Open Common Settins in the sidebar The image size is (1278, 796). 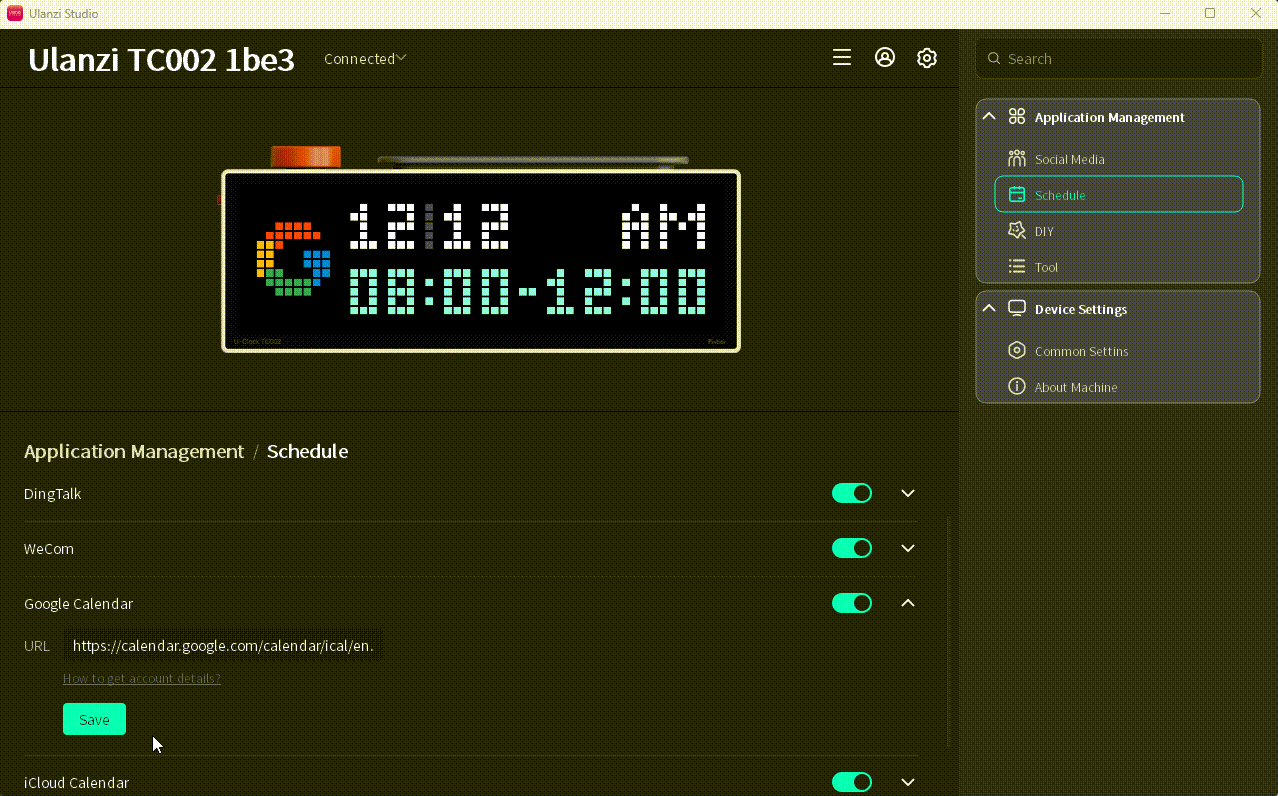coord(1118,351)
